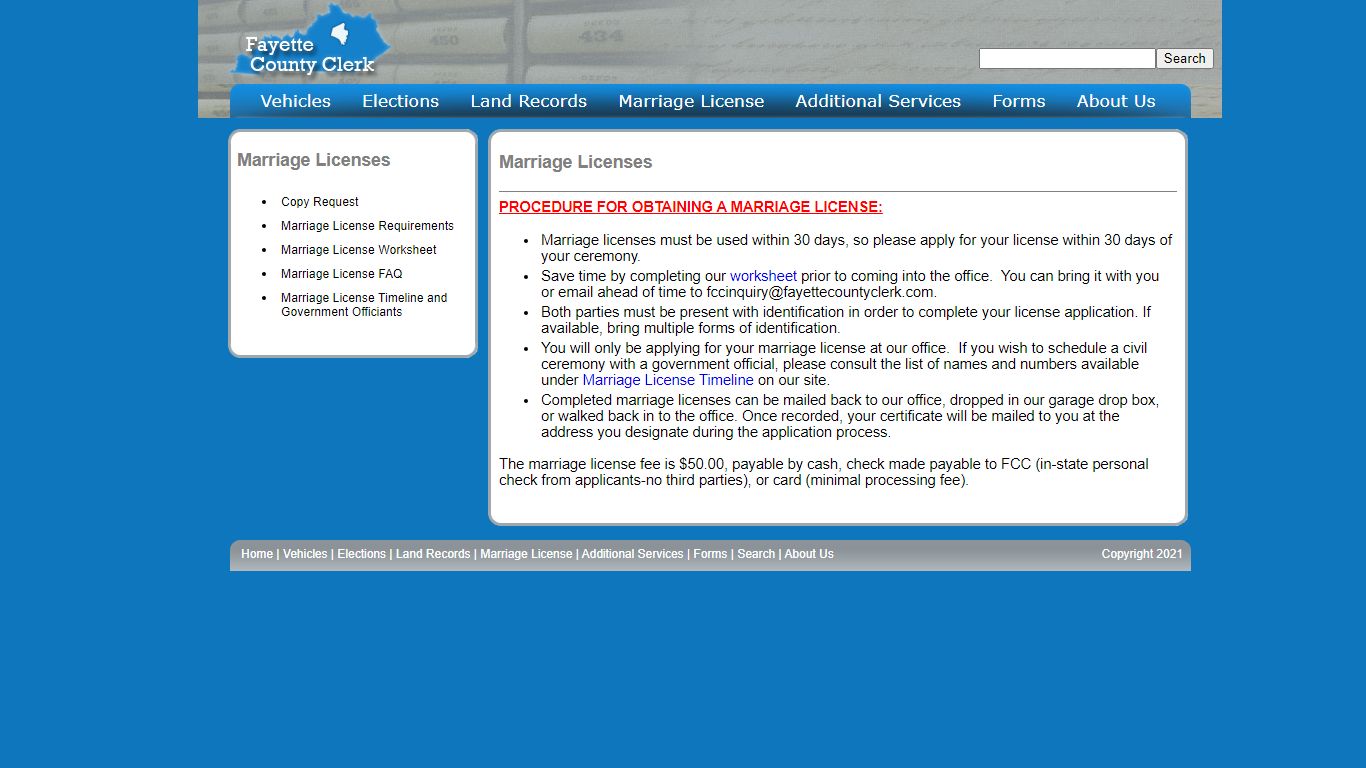Open the Land Records menu
Image resolution: width=1366 pixels, height=768 pixels.
[x=528, y=101]
